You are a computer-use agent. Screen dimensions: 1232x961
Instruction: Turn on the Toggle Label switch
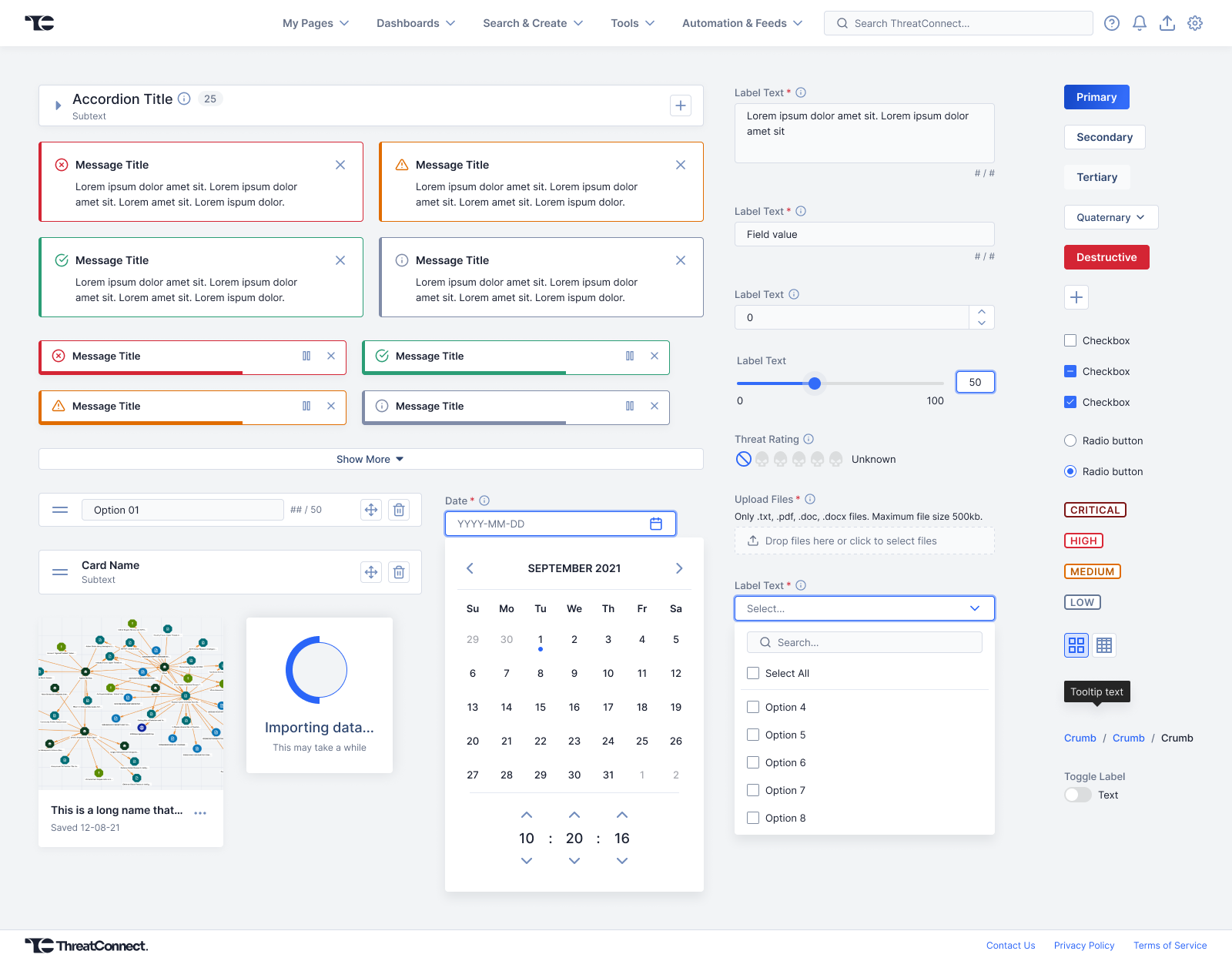pos(1077,795)
